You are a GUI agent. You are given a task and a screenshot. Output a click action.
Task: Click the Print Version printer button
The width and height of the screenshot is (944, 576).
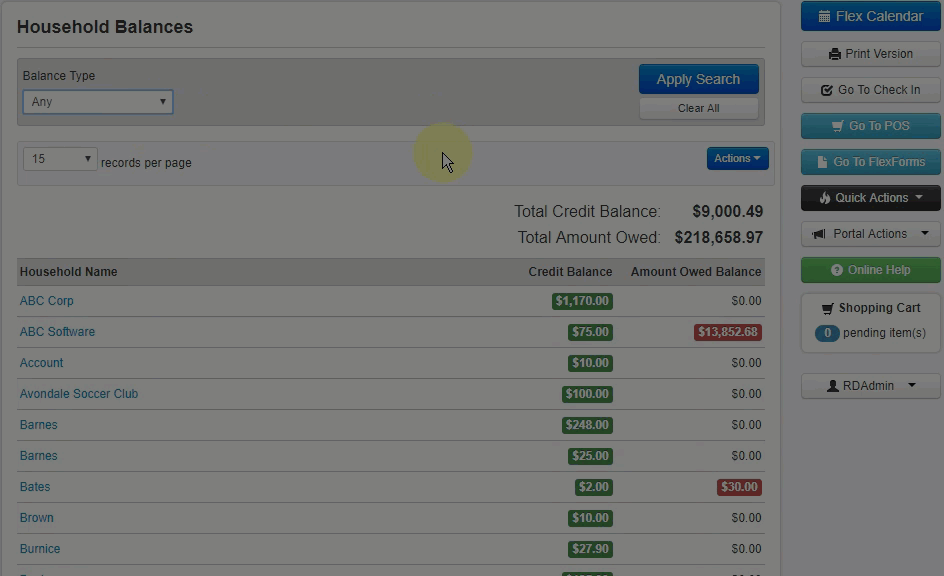click(870, 54)
